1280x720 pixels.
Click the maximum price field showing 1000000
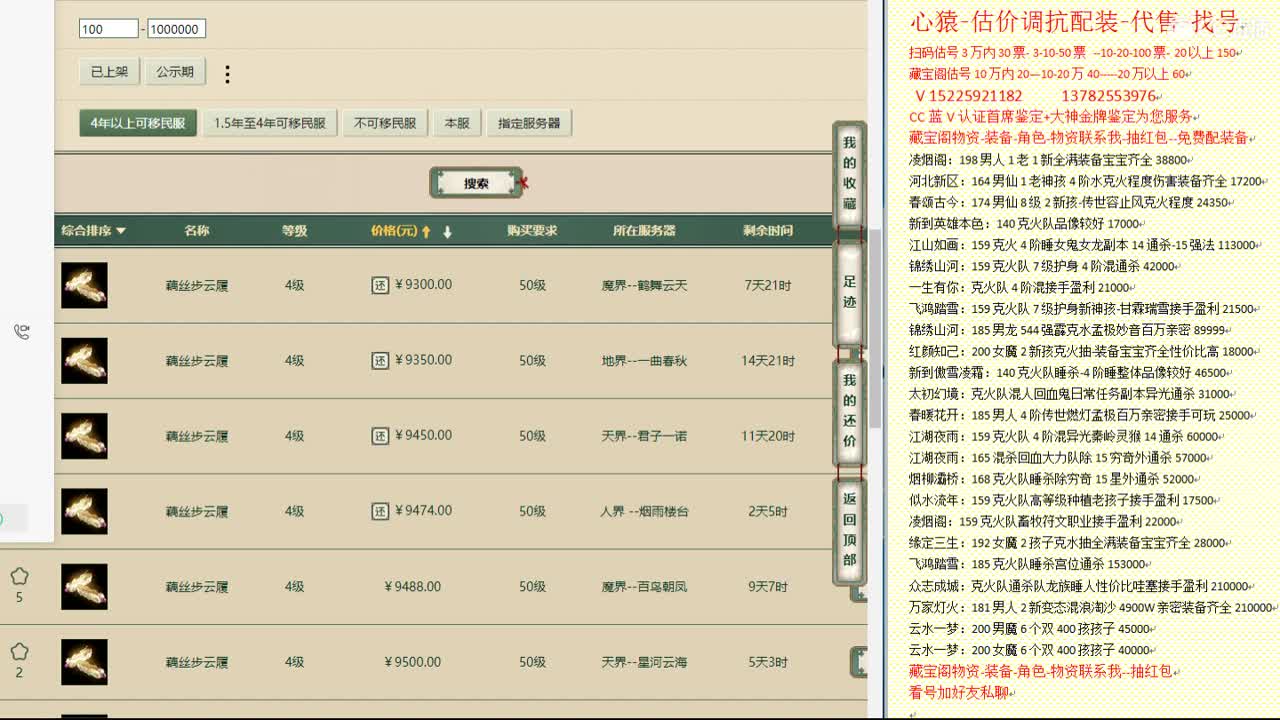coord(176,29)
